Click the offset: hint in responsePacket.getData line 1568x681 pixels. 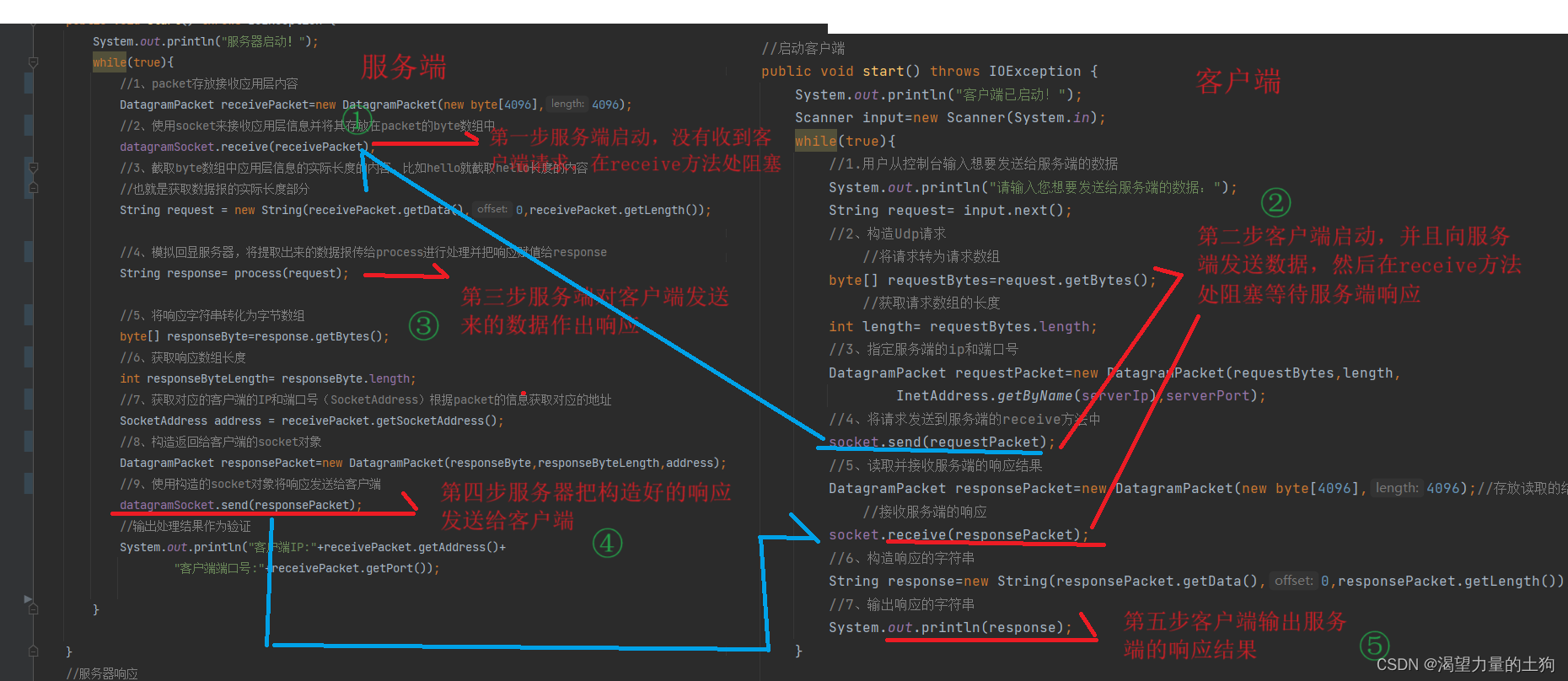[1293, 581]
